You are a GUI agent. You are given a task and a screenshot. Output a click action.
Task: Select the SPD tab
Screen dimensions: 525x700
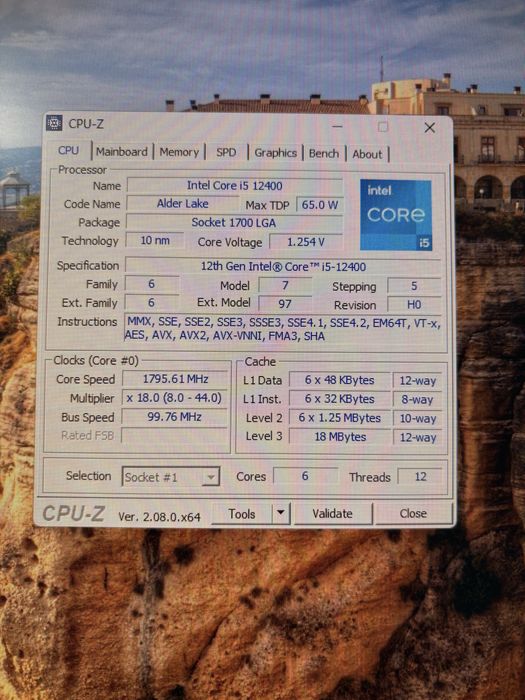tap(226, 153)
